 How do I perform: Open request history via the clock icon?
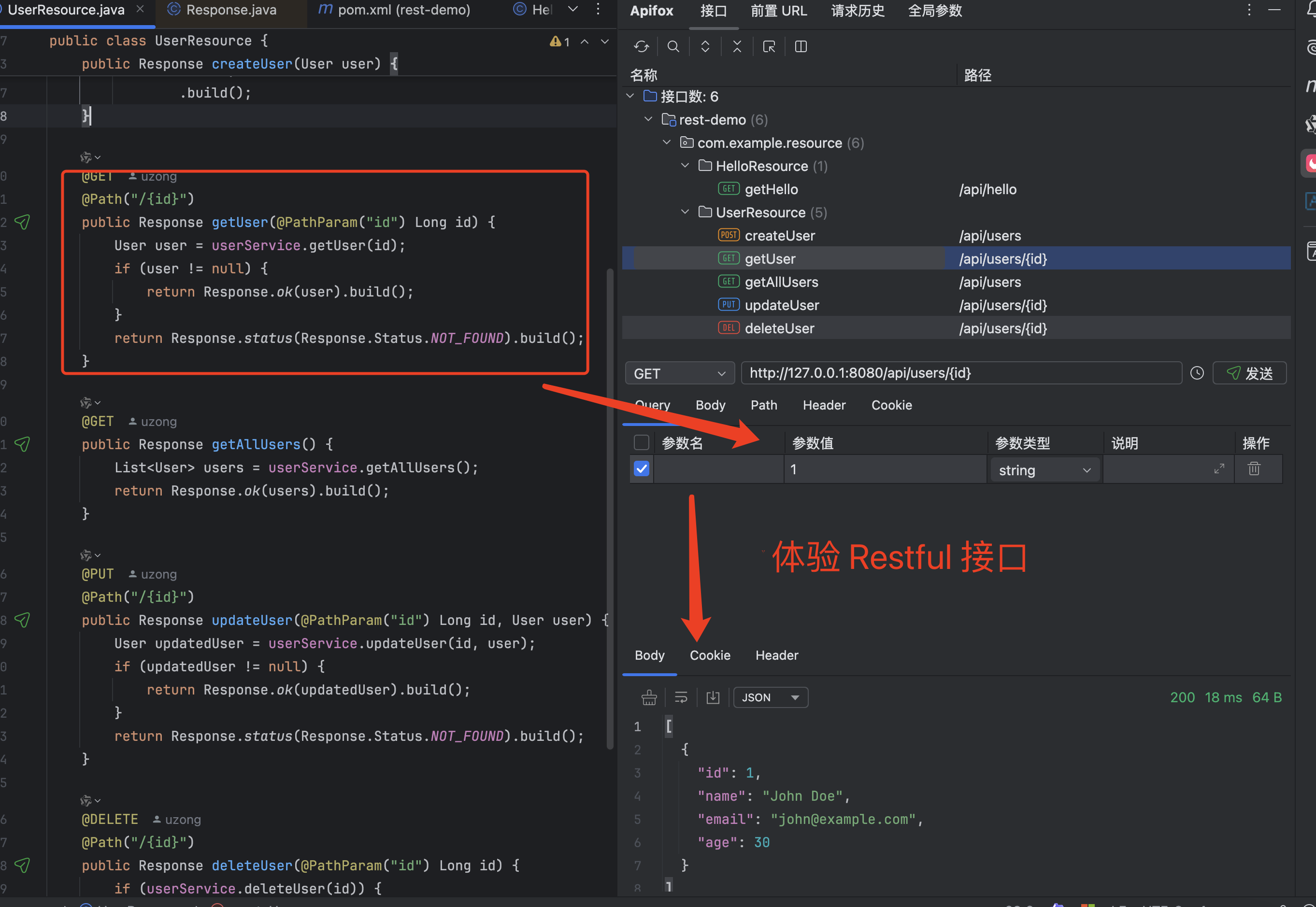pos(1197,373)
